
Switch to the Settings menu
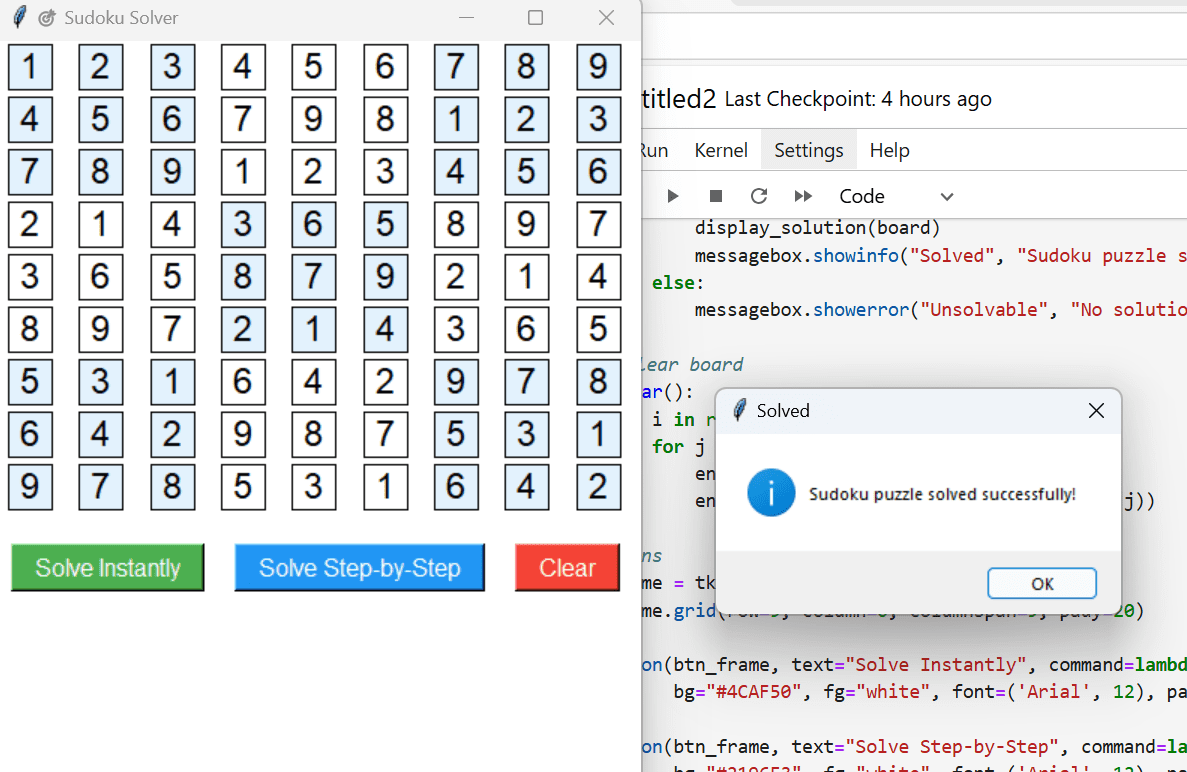point(808,150)
